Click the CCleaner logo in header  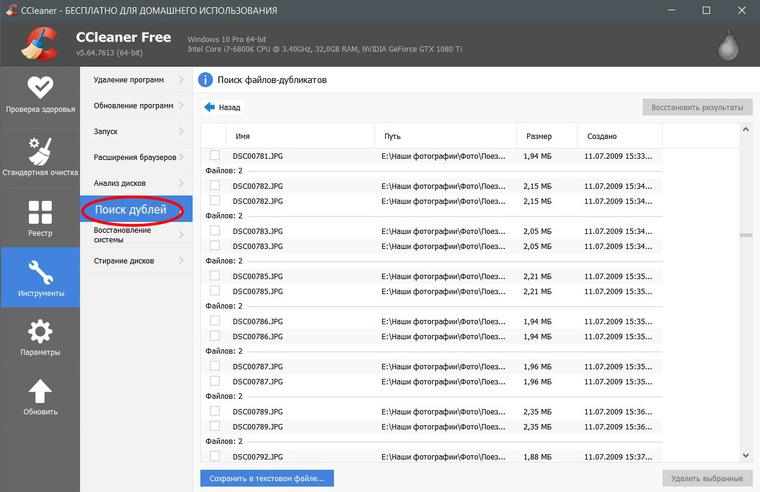coord(40,45)
